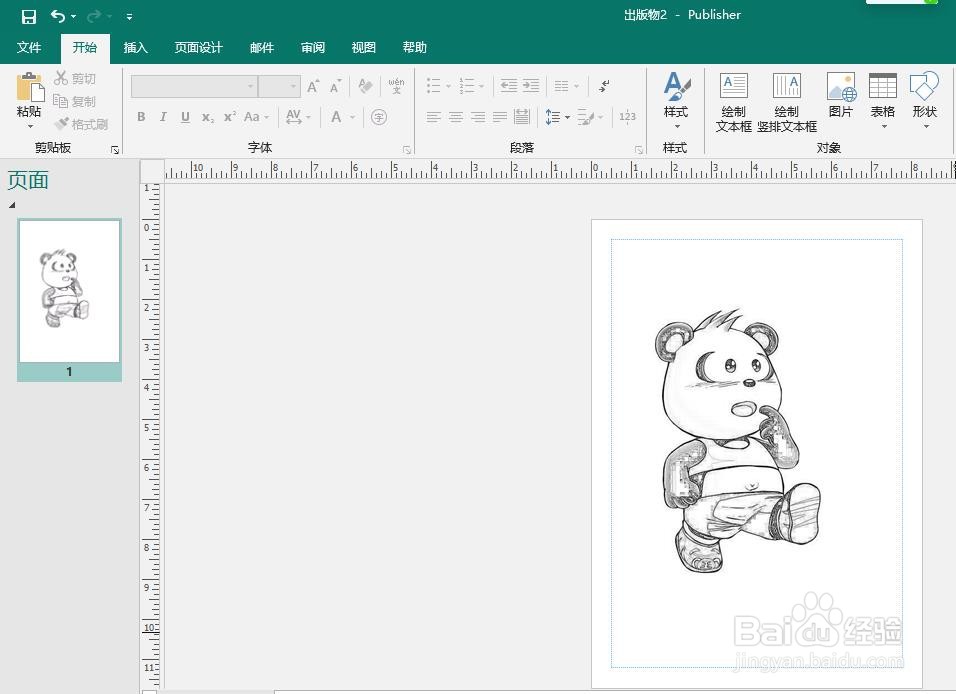This screenshot has height=694, width=956.
Task: Click the bullet list icon
Action: (x=433, y=86)
